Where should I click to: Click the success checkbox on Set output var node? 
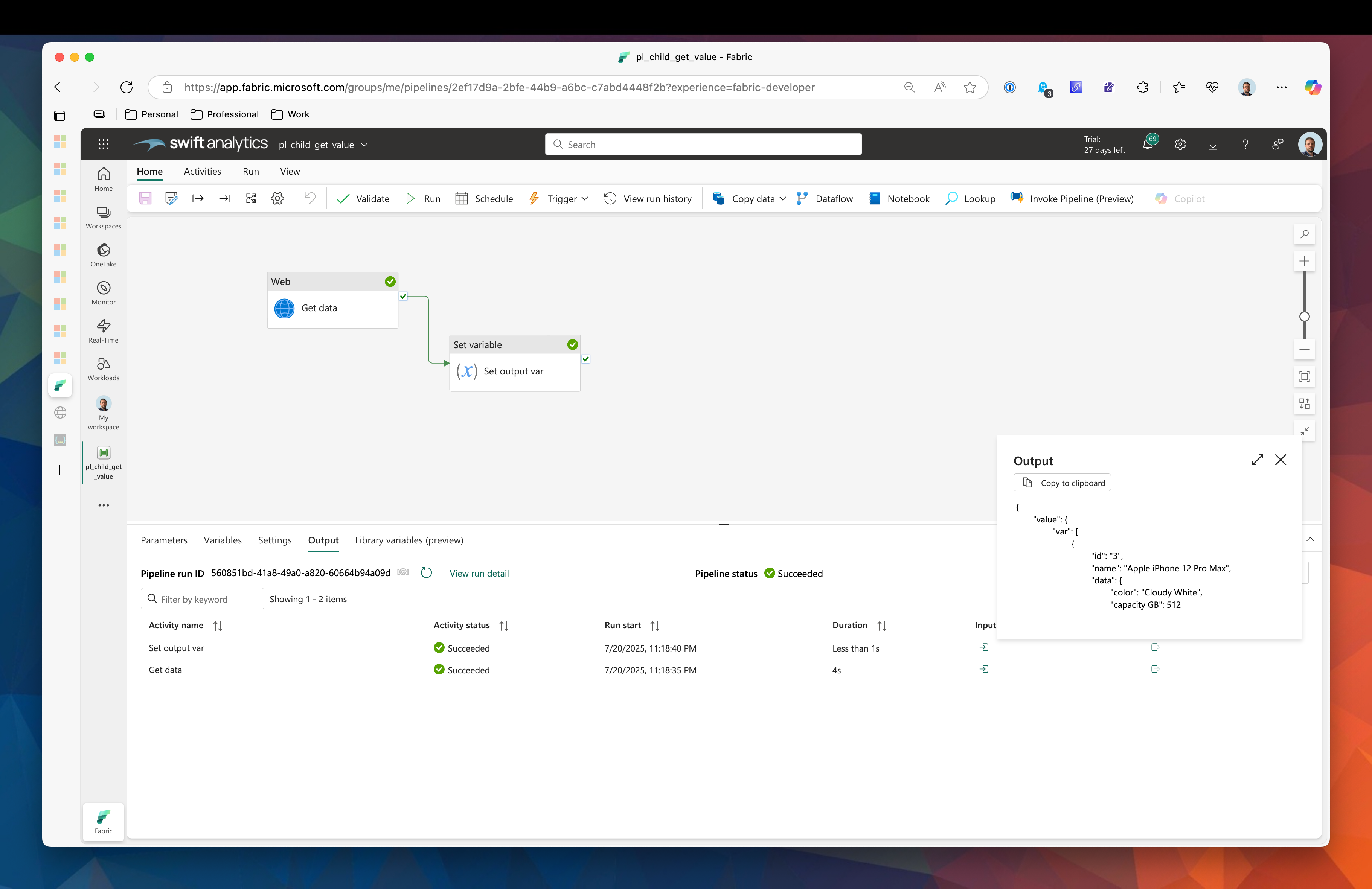(586, 359)
